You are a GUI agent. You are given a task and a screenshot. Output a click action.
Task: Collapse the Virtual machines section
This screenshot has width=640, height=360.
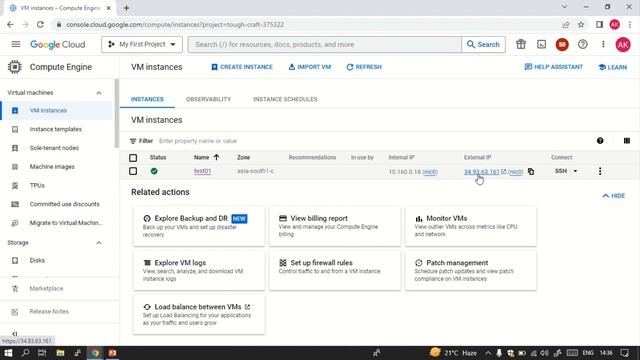click(x=99, y=93)
